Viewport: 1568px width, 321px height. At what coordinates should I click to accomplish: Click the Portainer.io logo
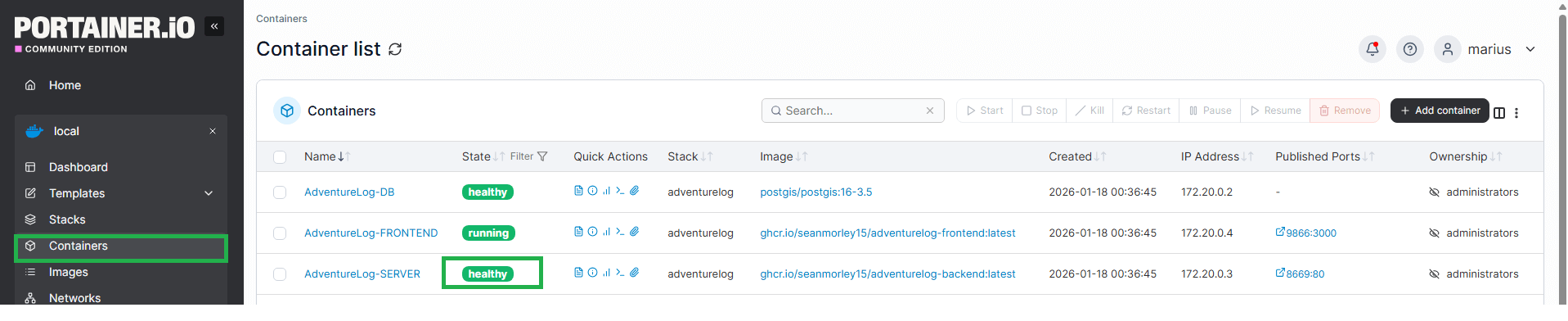point(105,34)
